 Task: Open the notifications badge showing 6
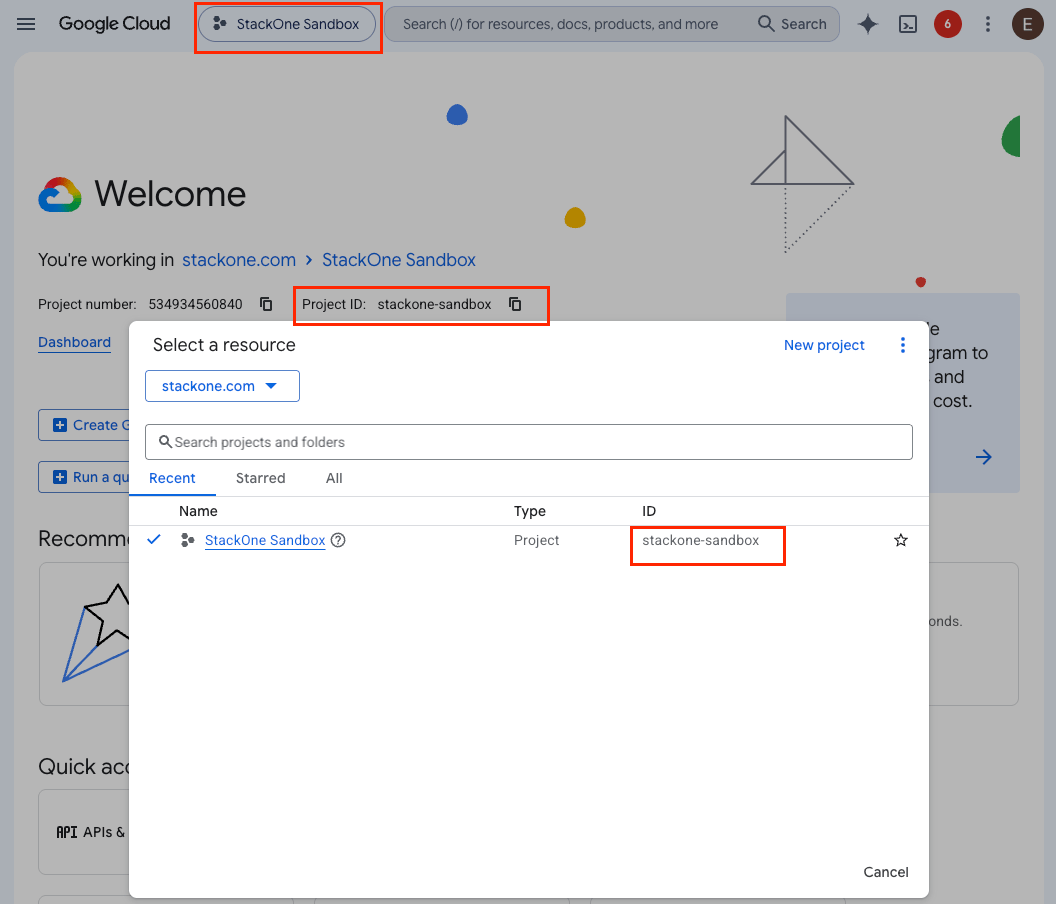pyautogui.click(x=947, y=24)
